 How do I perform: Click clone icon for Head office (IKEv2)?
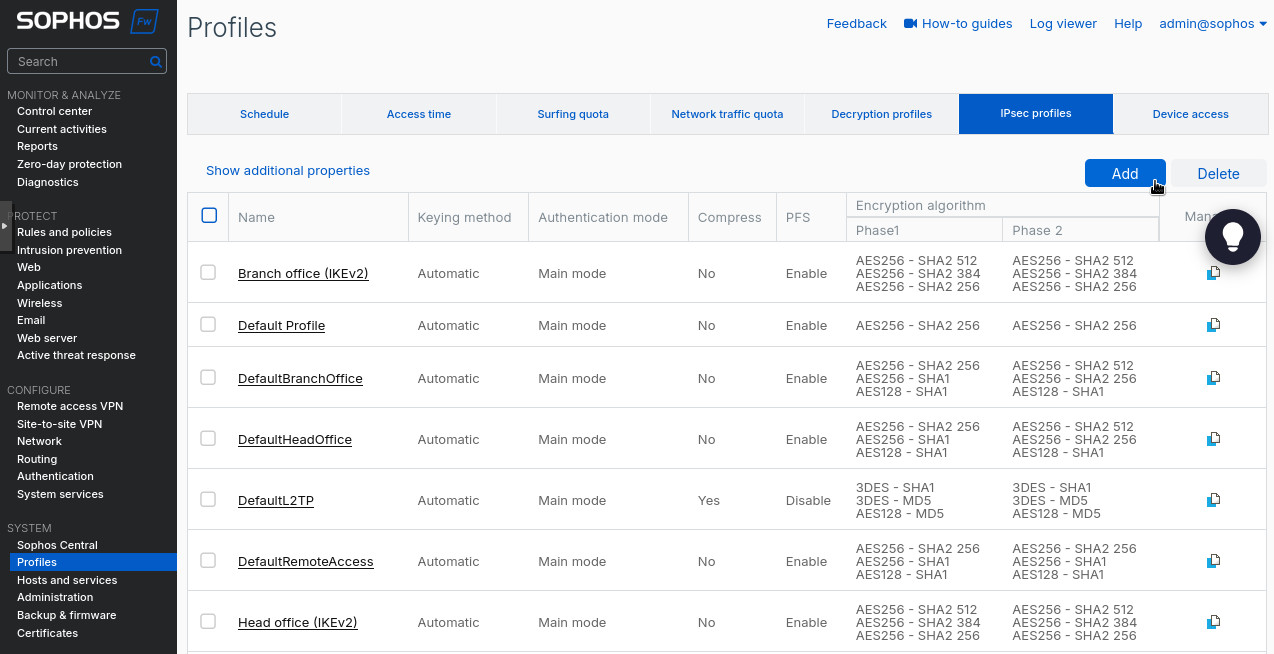click(1213, 622)
